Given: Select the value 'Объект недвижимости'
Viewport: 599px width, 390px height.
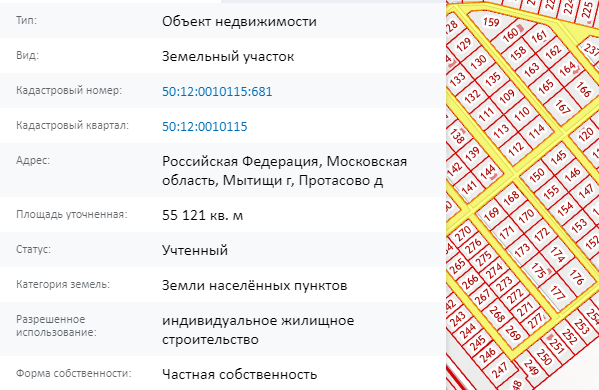Looking at the screenshot, I should click(239, 21).
